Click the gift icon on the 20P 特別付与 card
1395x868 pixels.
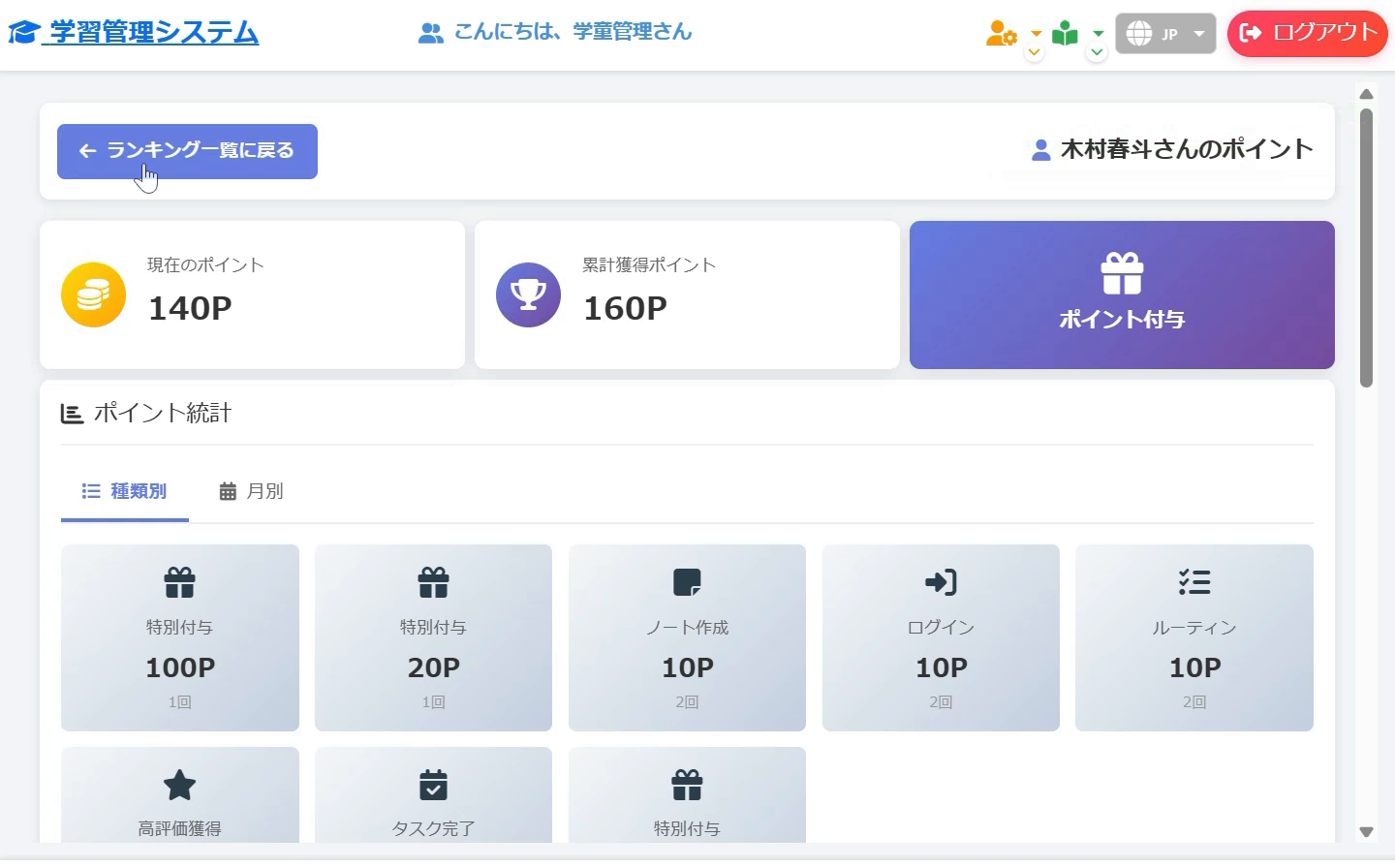(433, 582)
